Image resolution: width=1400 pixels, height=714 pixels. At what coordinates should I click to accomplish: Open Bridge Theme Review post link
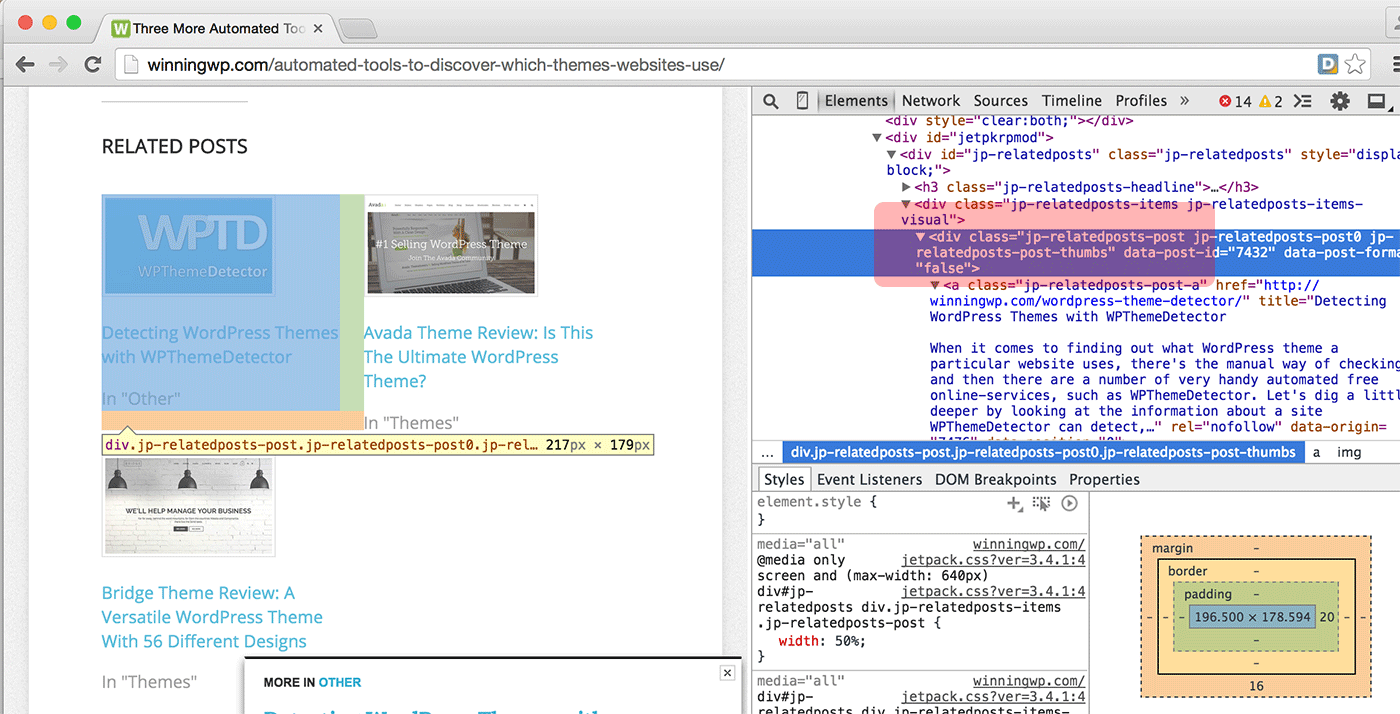(x=212, y=617)
